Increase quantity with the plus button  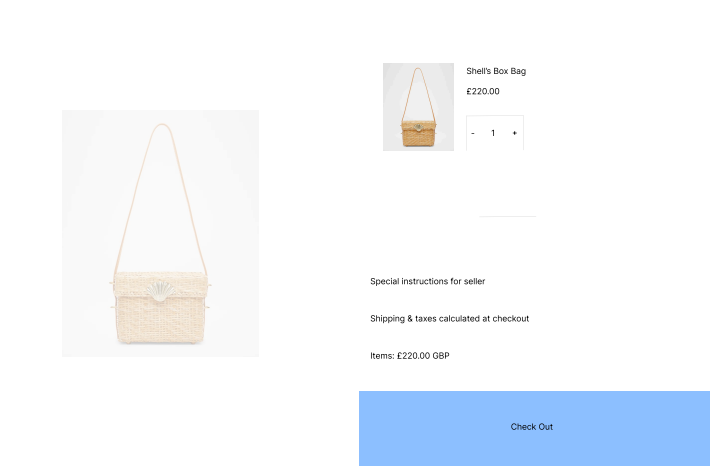click(x=514, y=133)
